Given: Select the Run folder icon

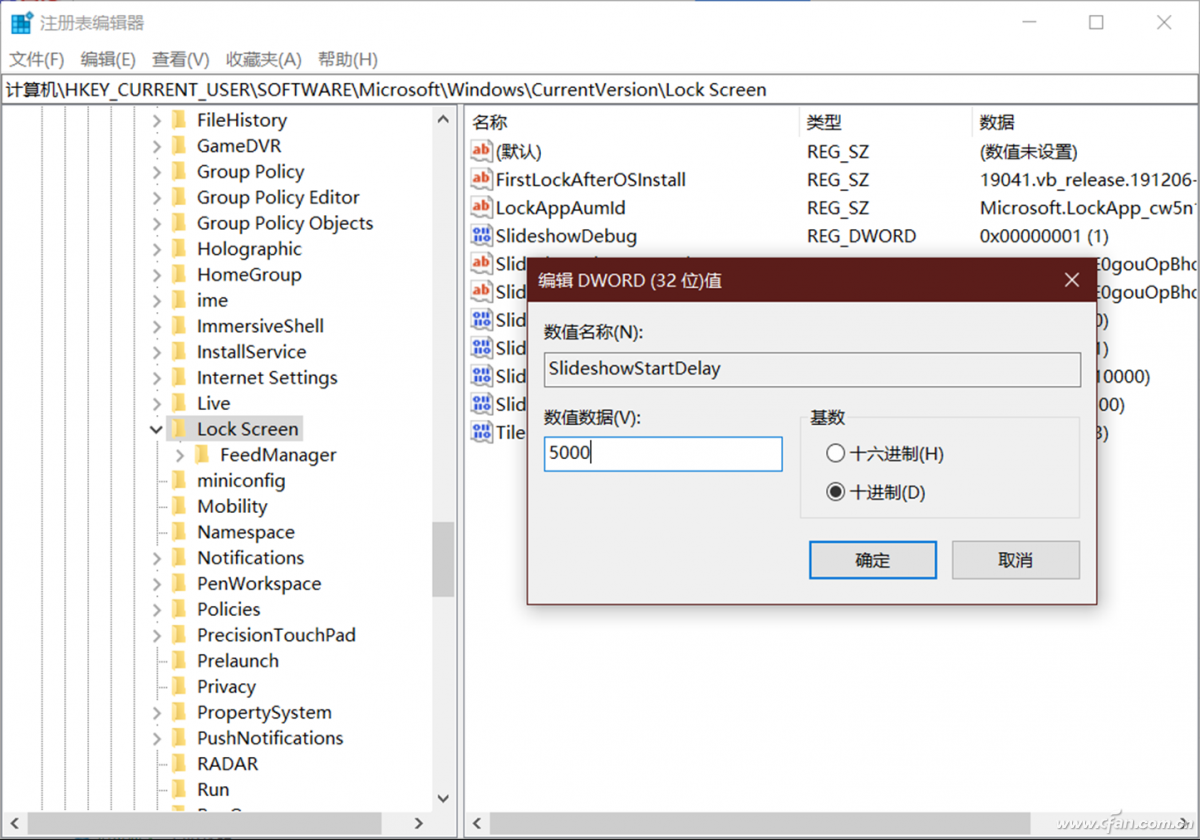Looking at the screenshot, I should [x=179, y=790].
